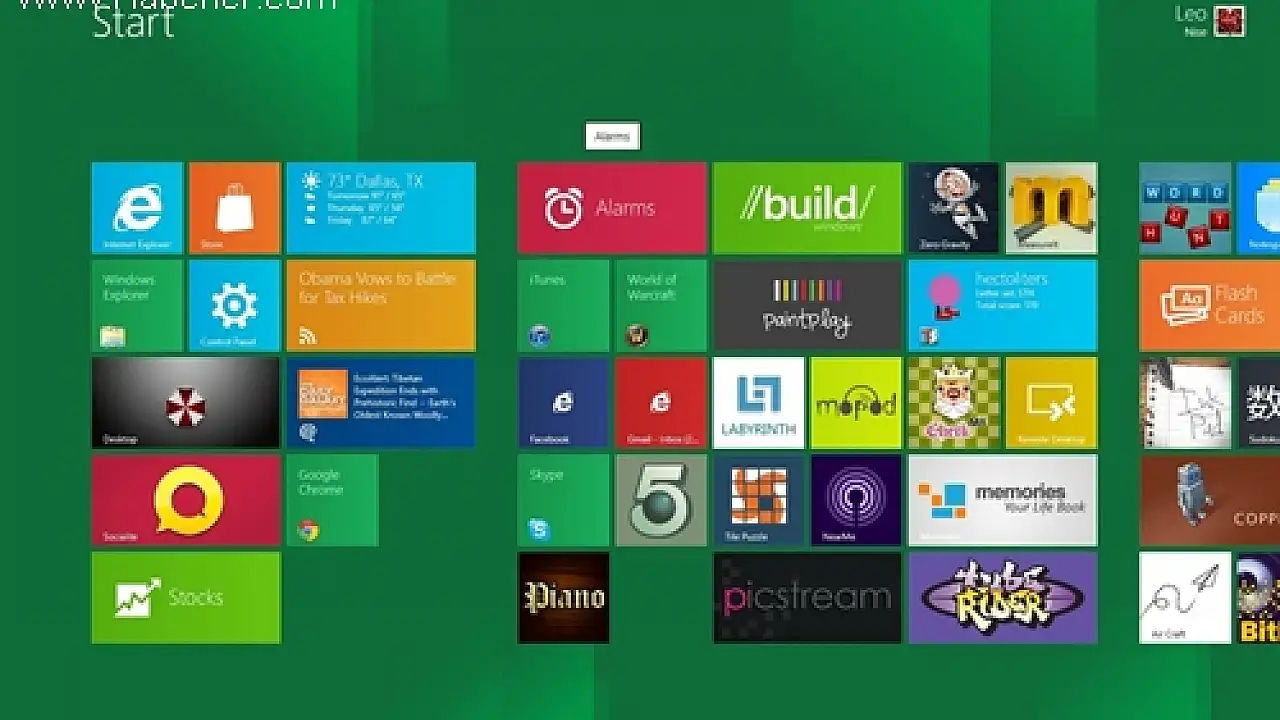Open the Google Chrome tile
This screenshot has width=1280, height=720.
(332, 500)
